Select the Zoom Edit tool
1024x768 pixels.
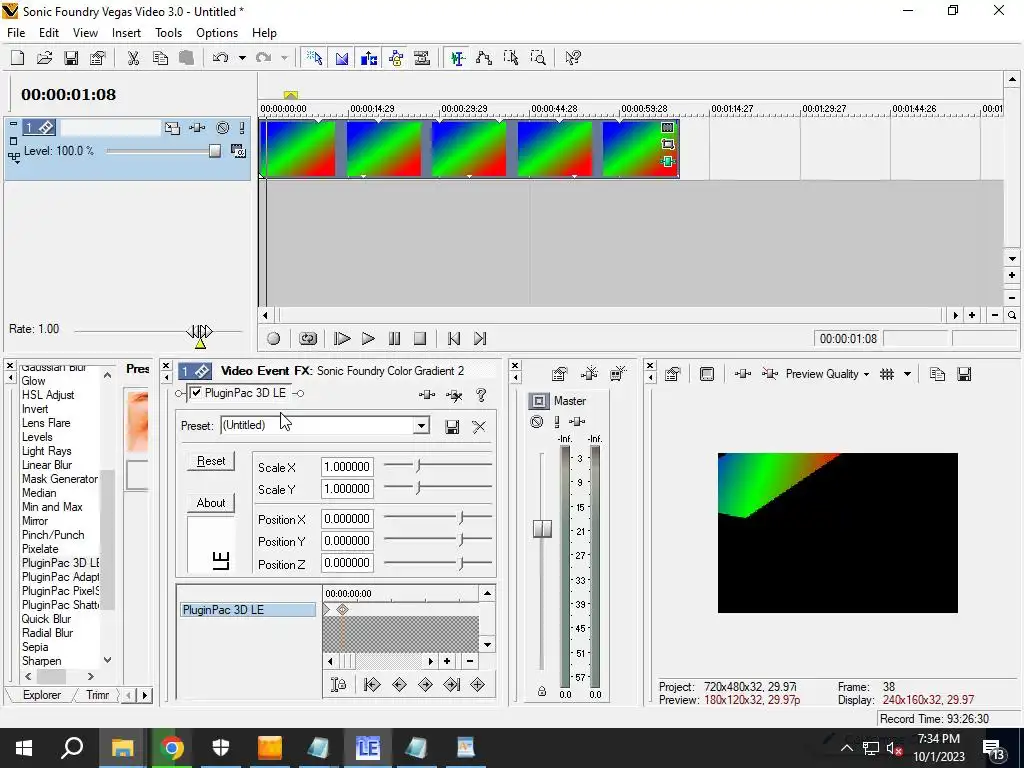(x=538, y=58)
